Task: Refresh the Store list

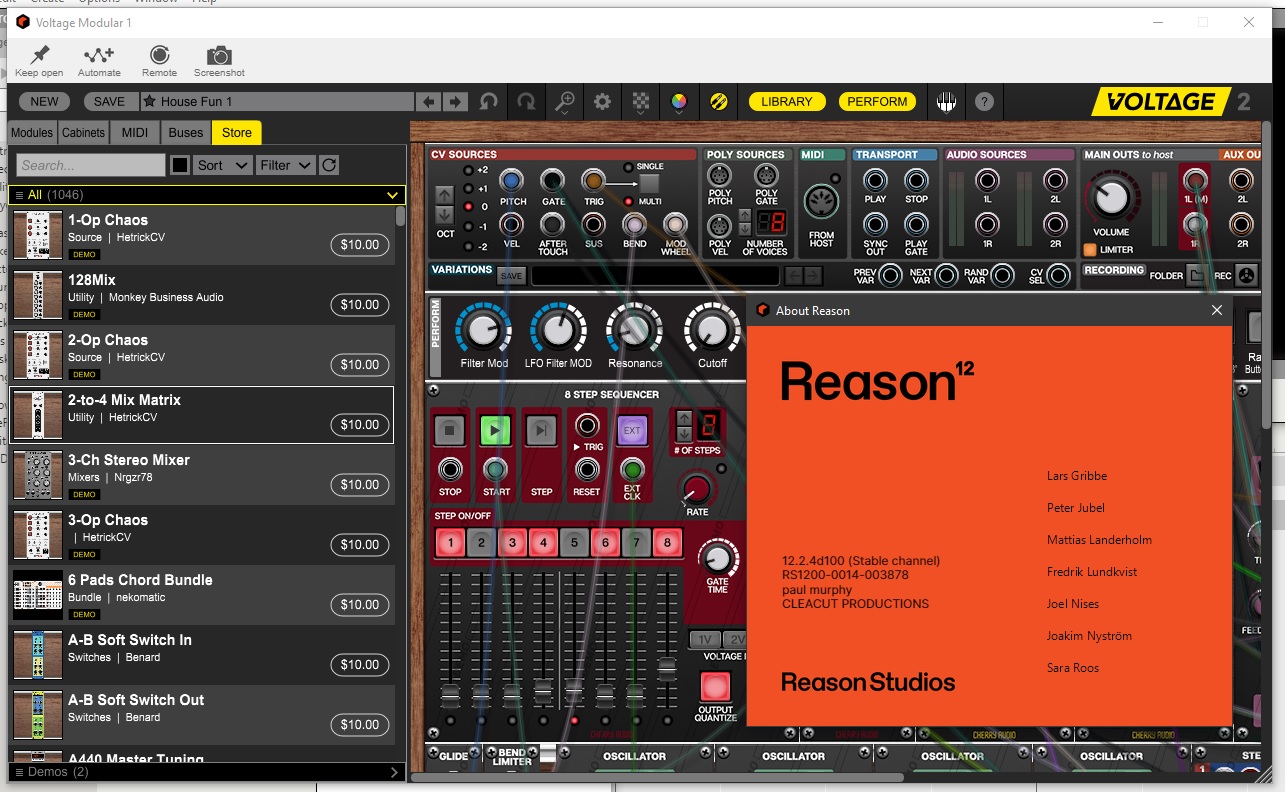Action: pyautogui.click(x=329, y=165)
